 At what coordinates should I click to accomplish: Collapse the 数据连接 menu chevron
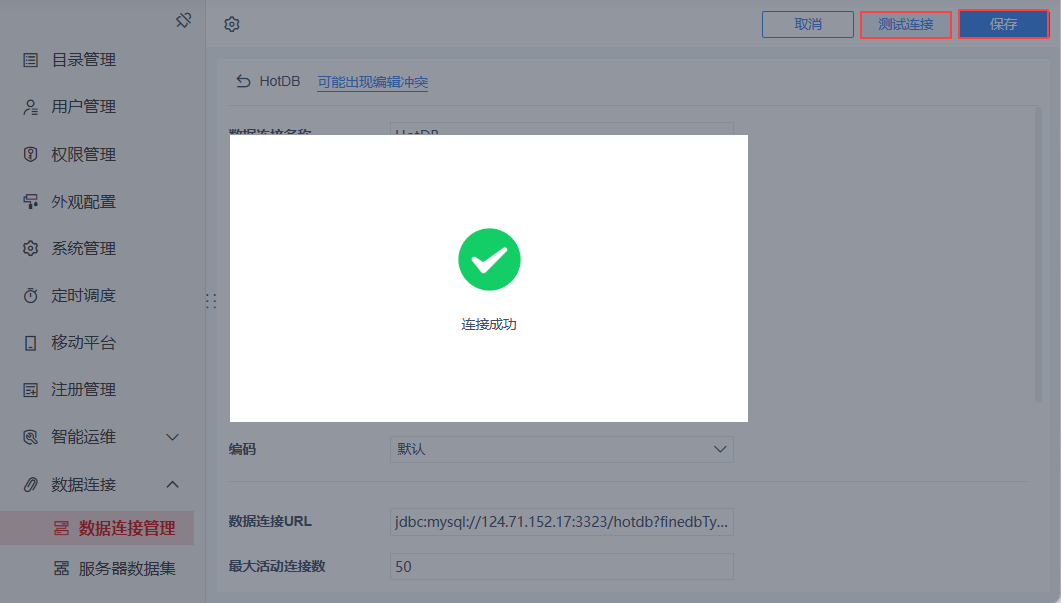[x=173, y=485]
